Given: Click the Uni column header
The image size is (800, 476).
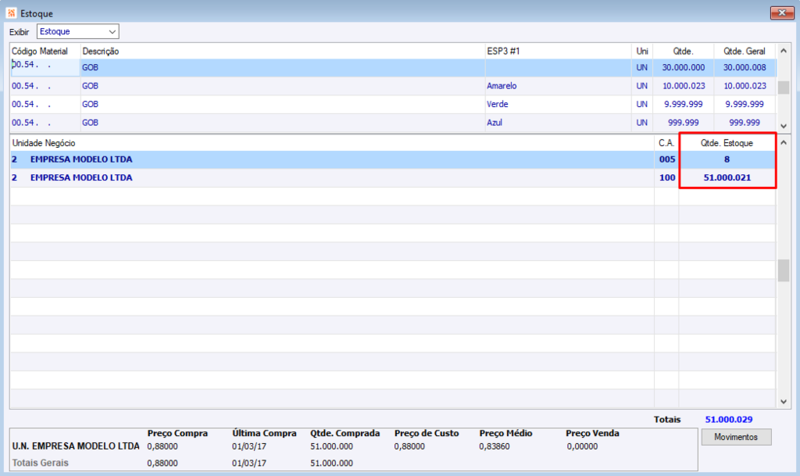Looking at the screenshot, I should 642,51.
